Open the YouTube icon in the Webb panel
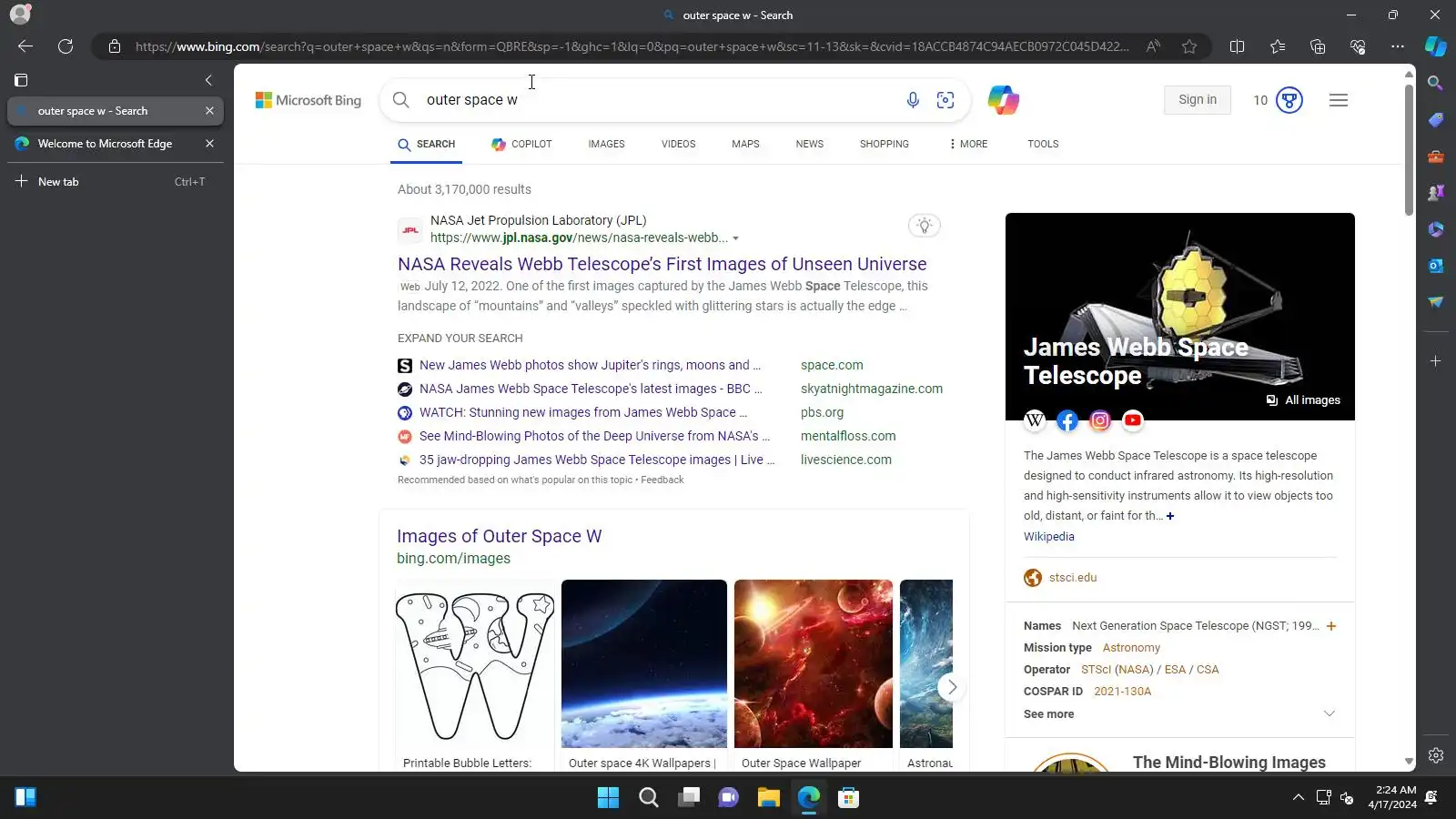1456x819 pixels. click(x=1133, y=420)
